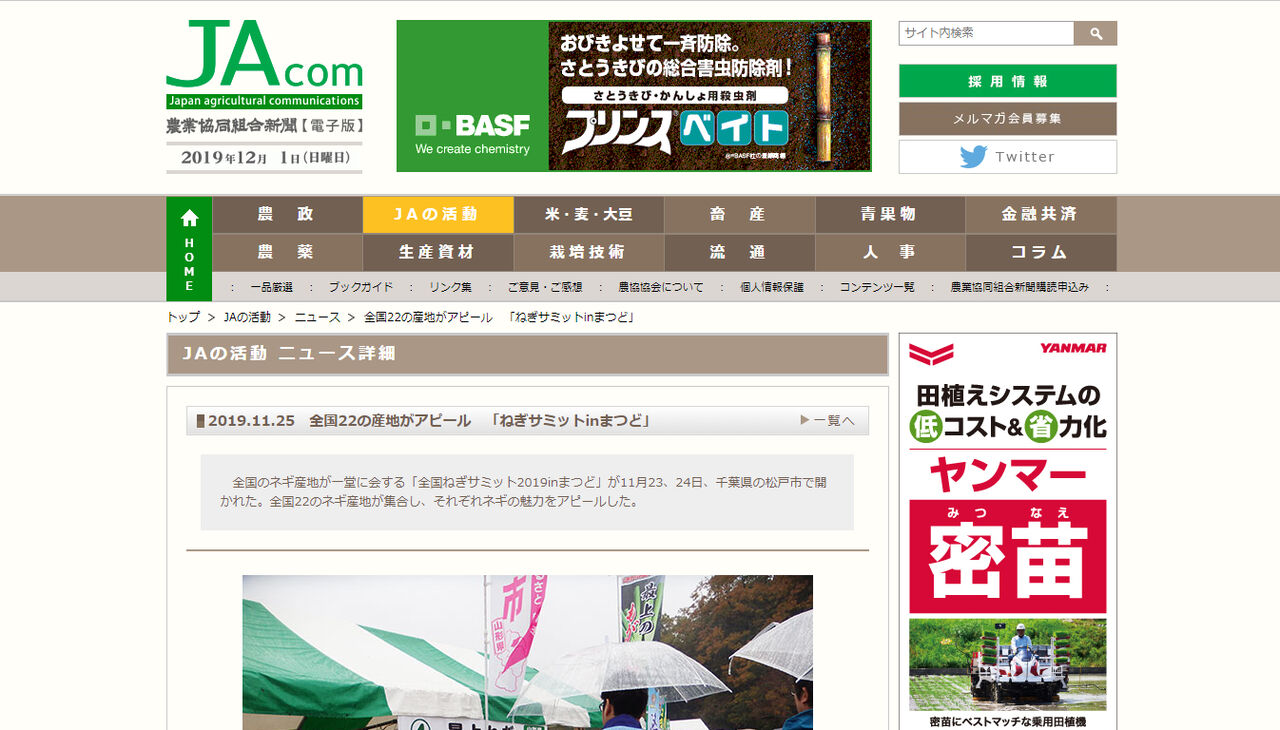
Task: Open the 採用情報 green button
Action: pos(1007,81)
